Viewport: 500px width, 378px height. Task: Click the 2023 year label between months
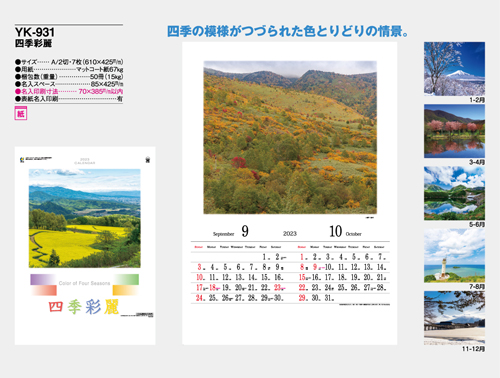[x=290, y=234]
